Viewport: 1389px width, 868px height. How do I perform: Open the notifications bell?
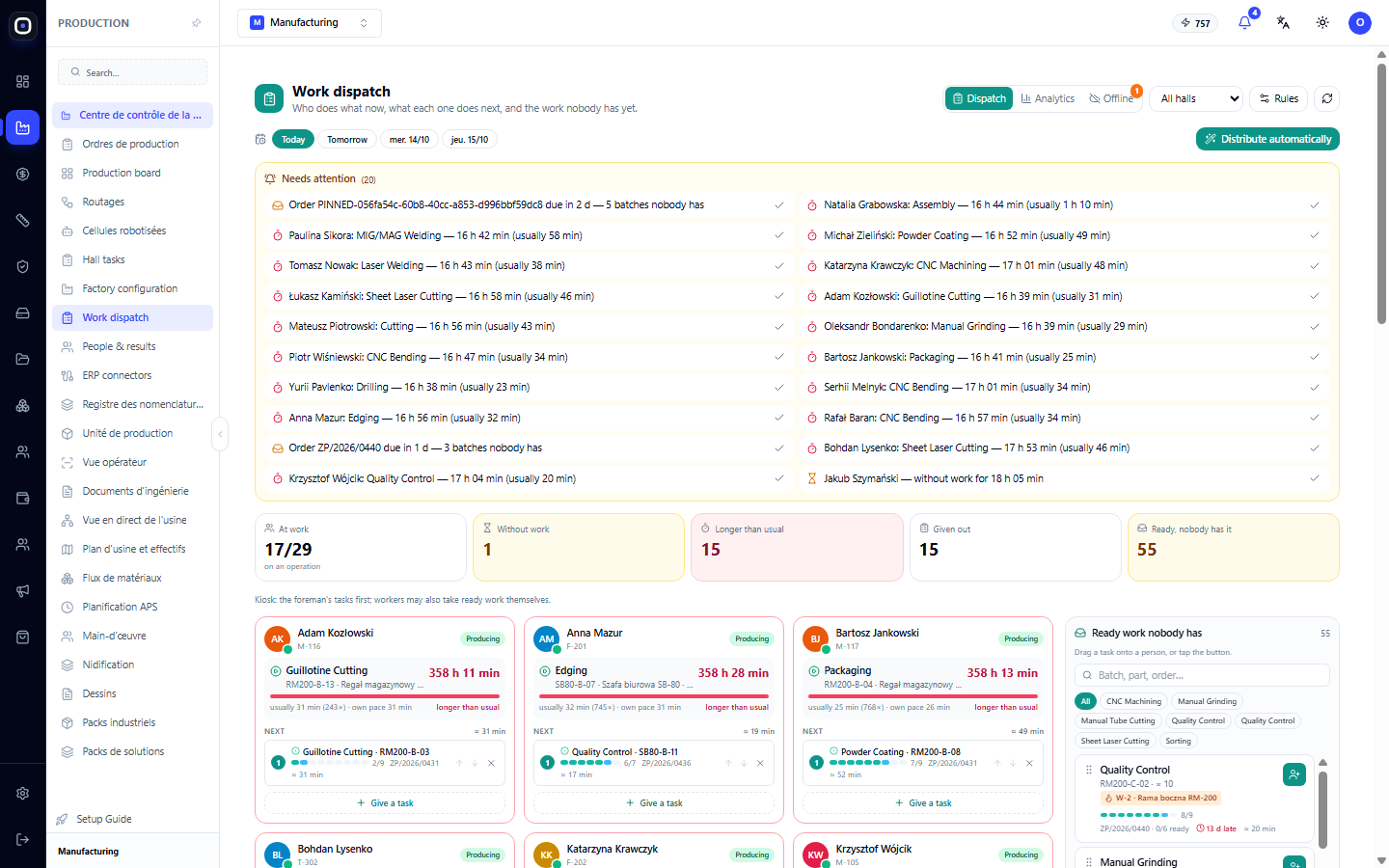(x=1244, y=22)
